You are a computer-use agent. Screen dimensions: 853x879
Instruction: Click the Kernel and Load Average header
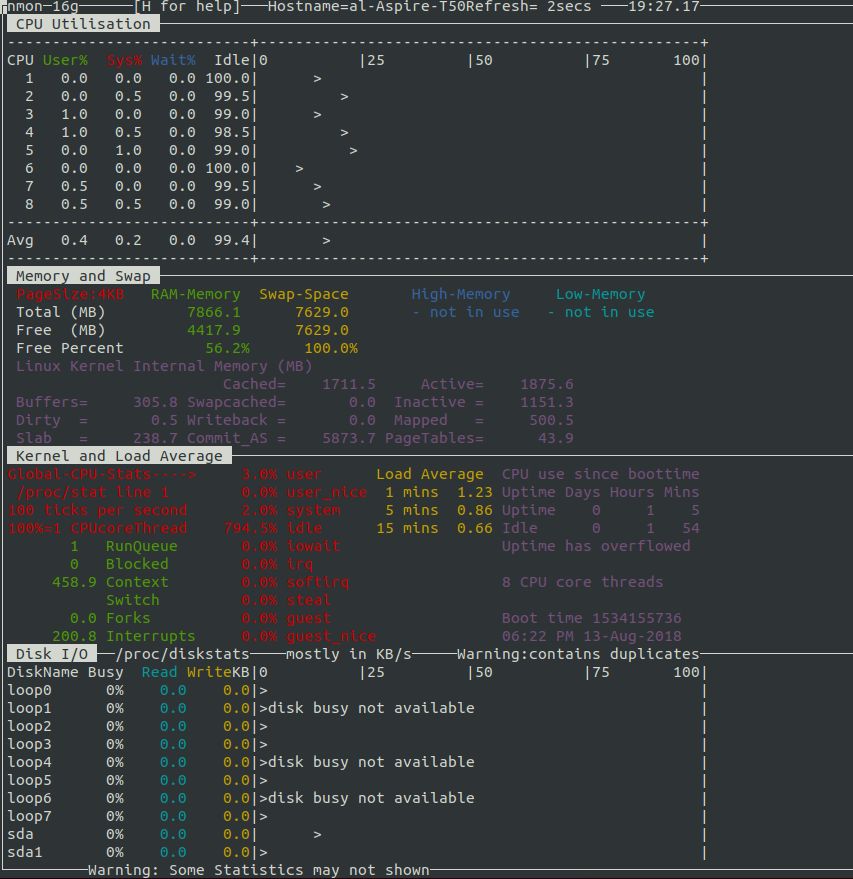click(x=119, y=456)
